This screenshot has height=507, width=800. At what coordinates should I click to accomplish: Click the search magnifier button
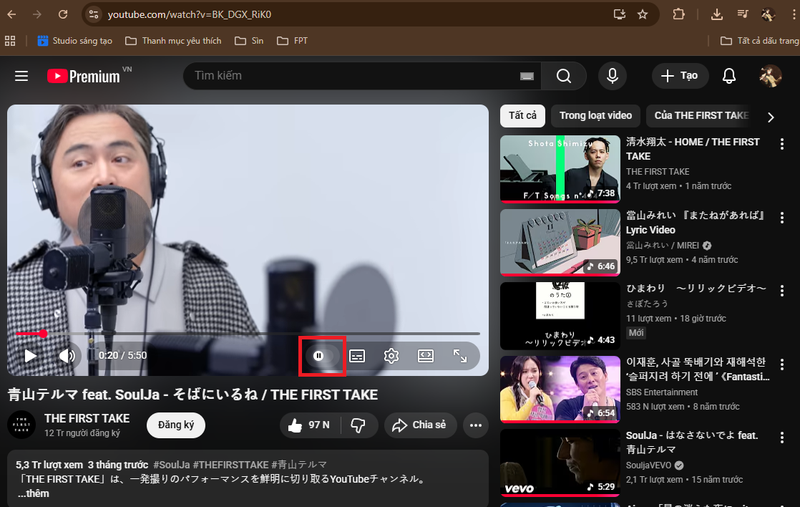click(x=564, y=76)
